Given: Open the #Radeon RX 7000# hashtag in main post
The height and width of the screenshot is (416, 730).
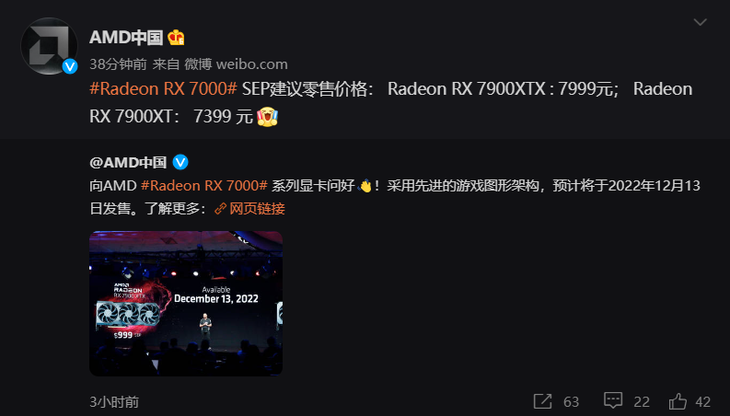Looking at the screenshot, I should (x=163, y=88).
